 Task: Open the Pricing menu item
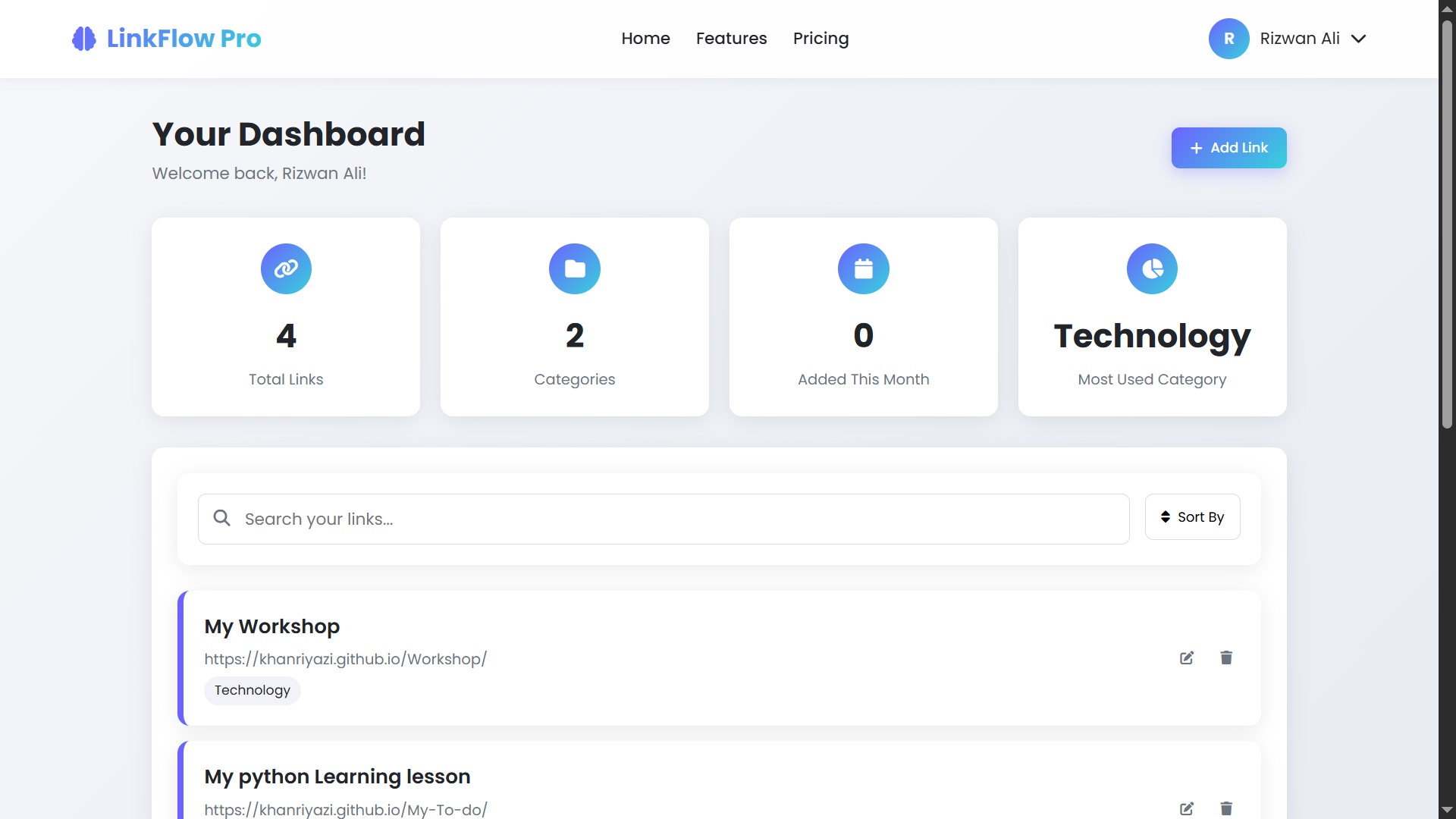coord(821,39)
